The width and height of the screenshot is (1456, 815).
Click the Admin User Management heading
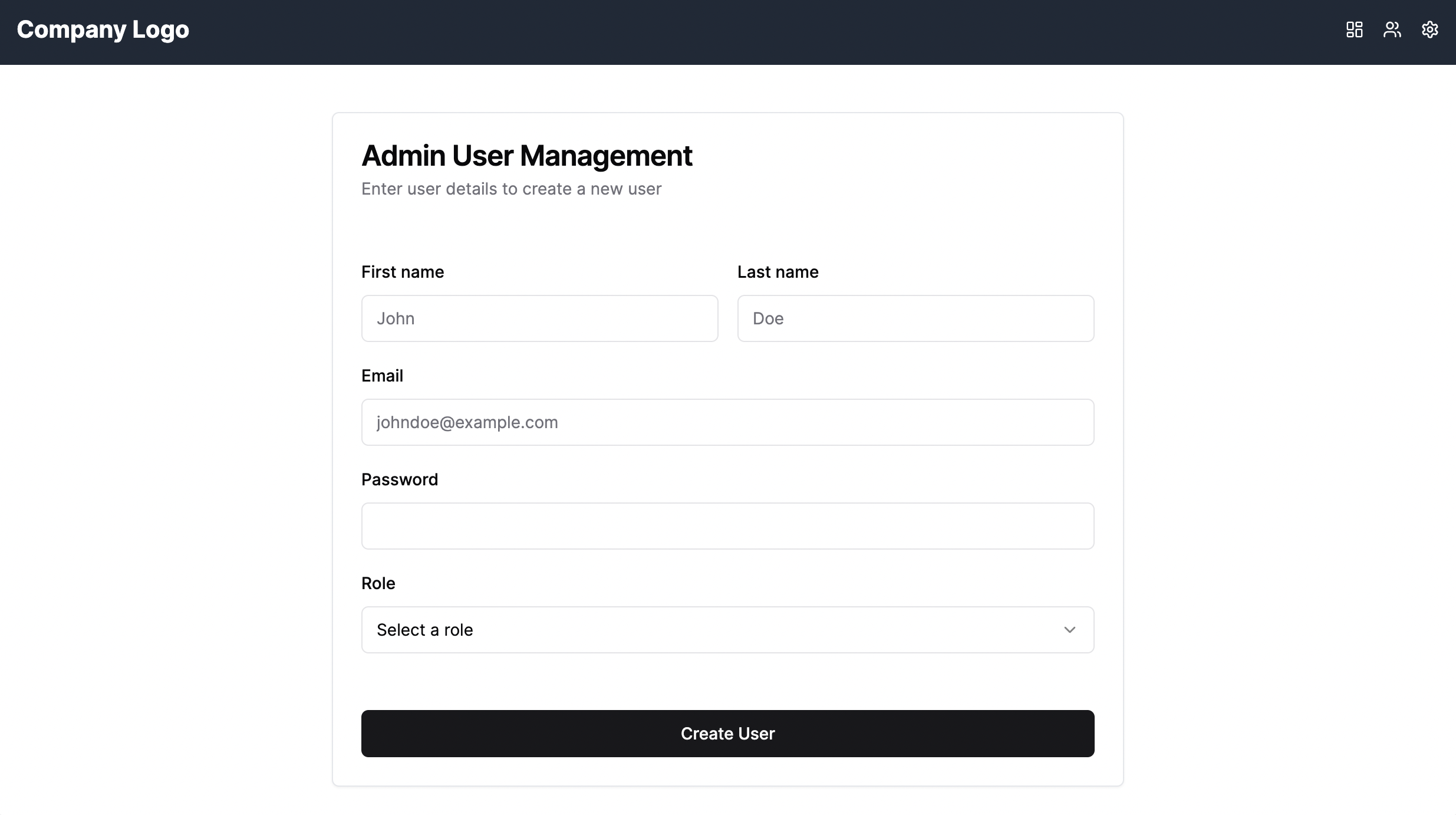tap(526, 155)
